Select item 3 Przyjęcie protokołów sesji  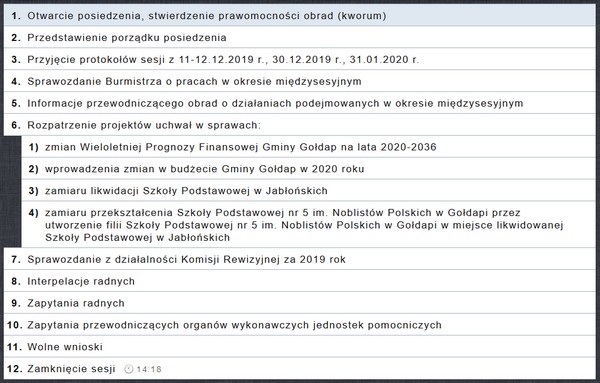300,59
